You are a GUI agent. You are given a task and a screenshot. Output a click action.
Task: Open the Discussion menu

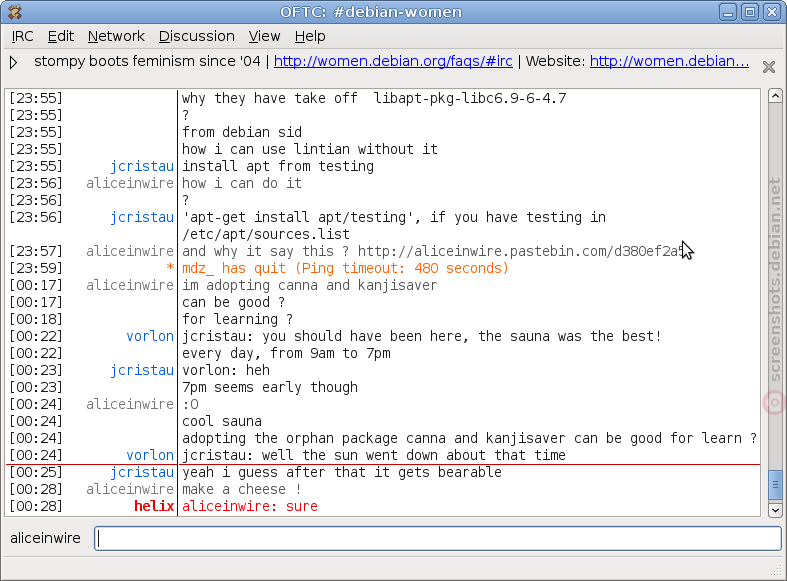point(196,36)
